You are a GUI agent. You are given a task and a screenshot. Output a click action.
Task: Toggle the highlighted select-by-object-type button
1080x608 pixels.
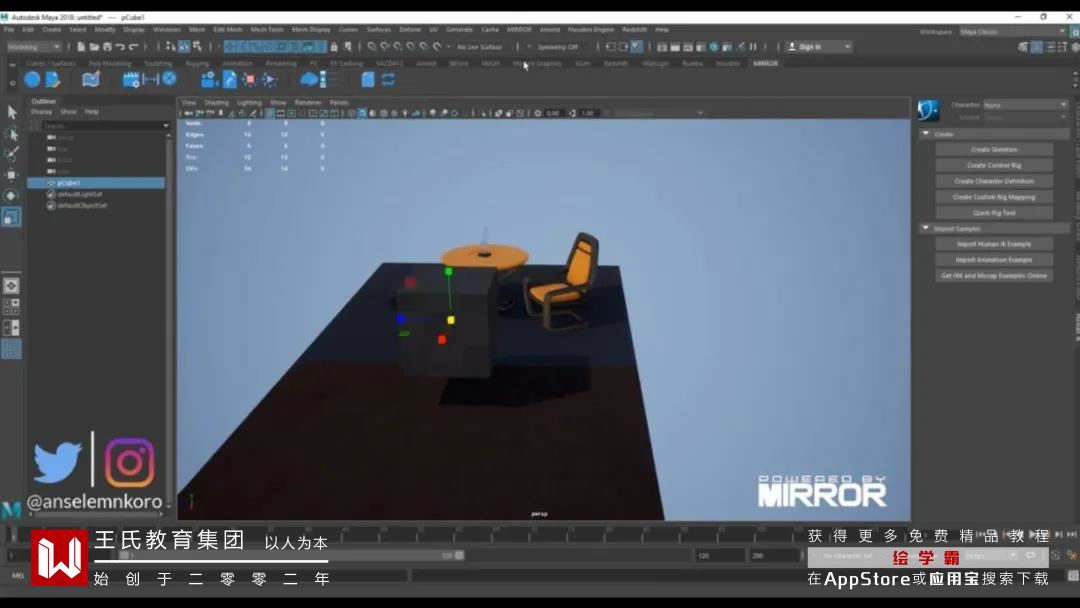click(x=184, y=47)
